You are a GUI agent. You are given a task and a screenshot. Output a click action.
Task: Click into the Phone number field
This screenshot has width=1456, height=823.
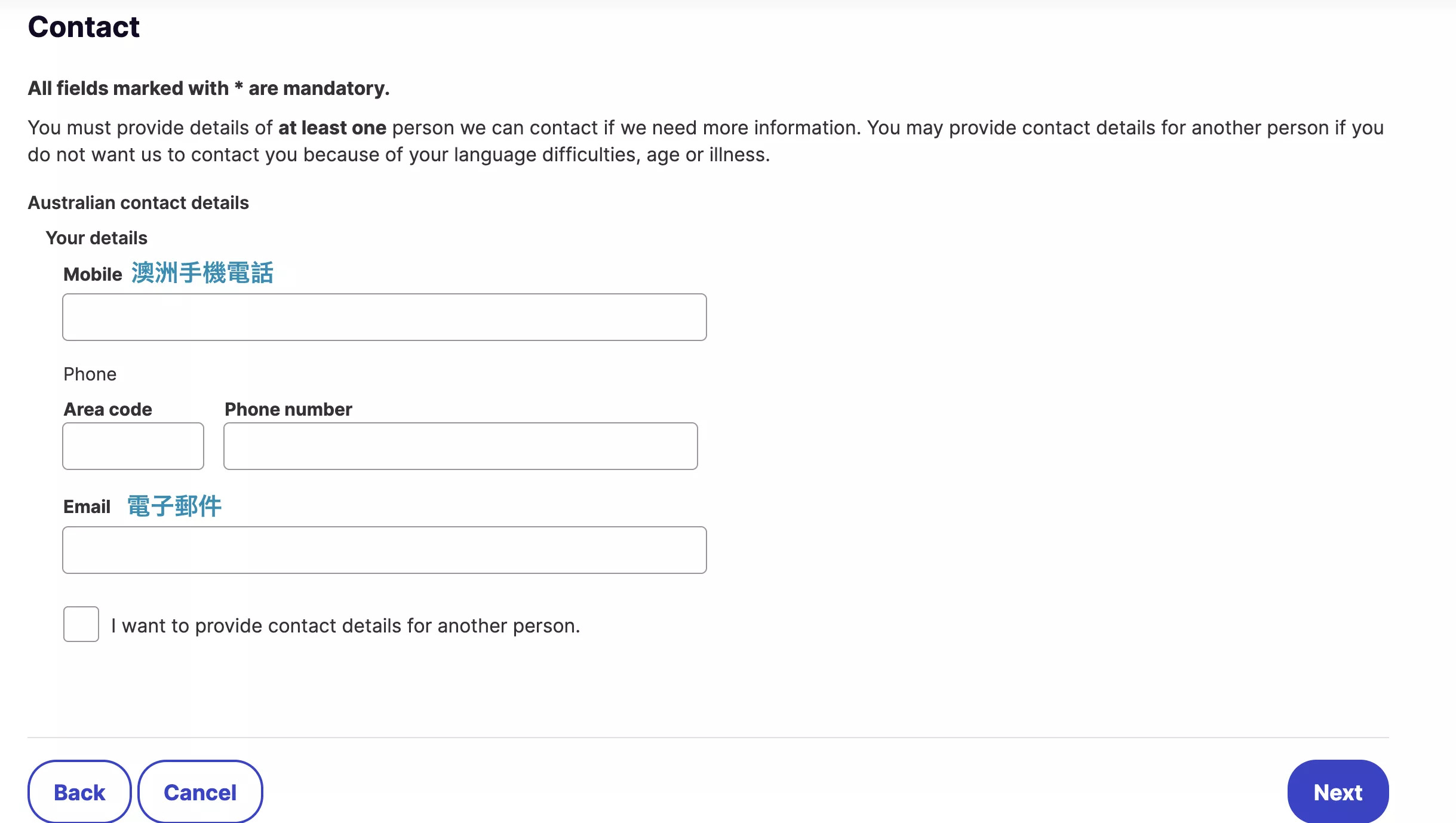[x=460, y=446]
